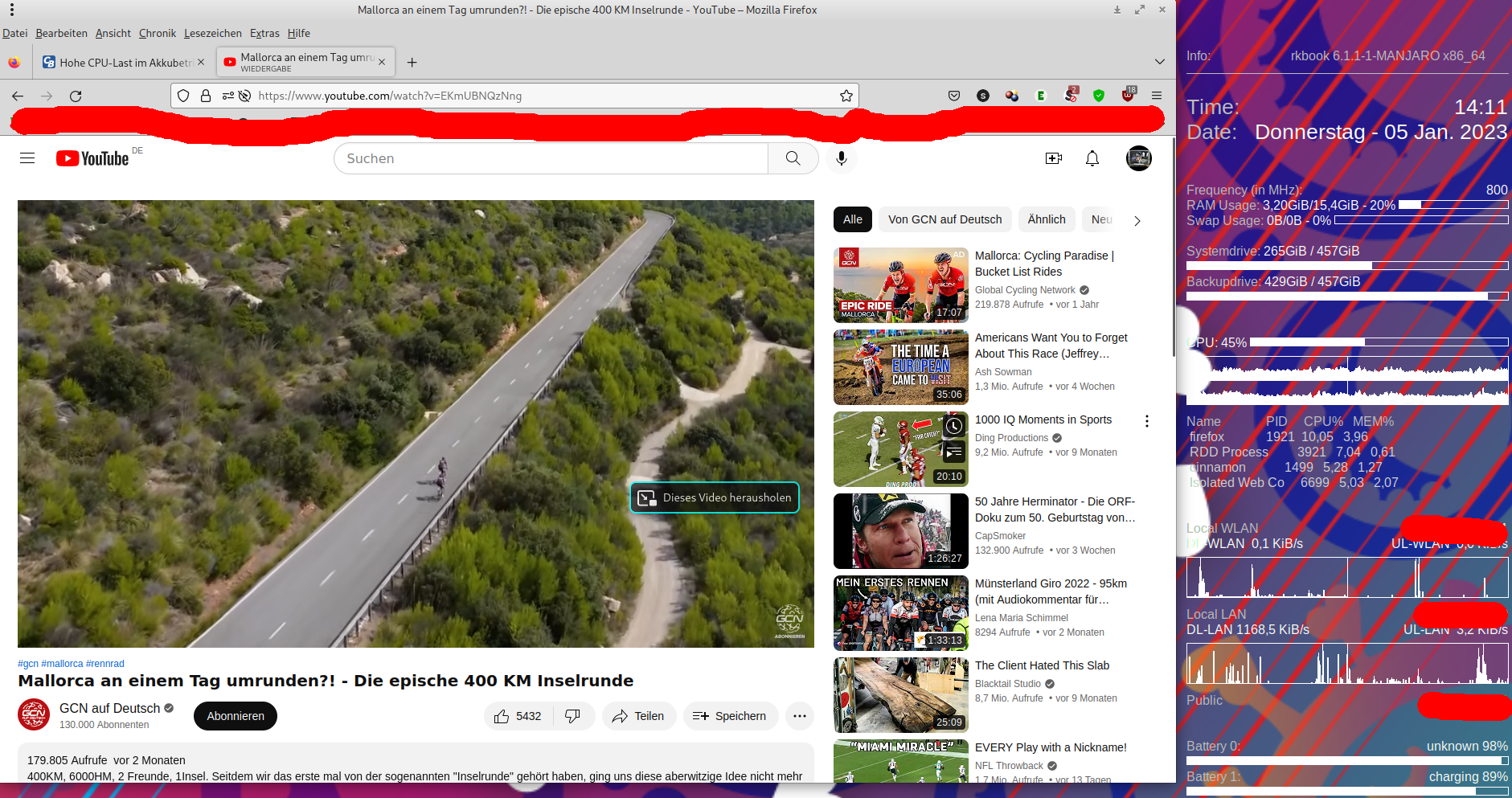Image resolution: width=1512 pixels, height=798 pixels.
Task: Open the Hilfe menu
Action: click(x=299, y=33)
